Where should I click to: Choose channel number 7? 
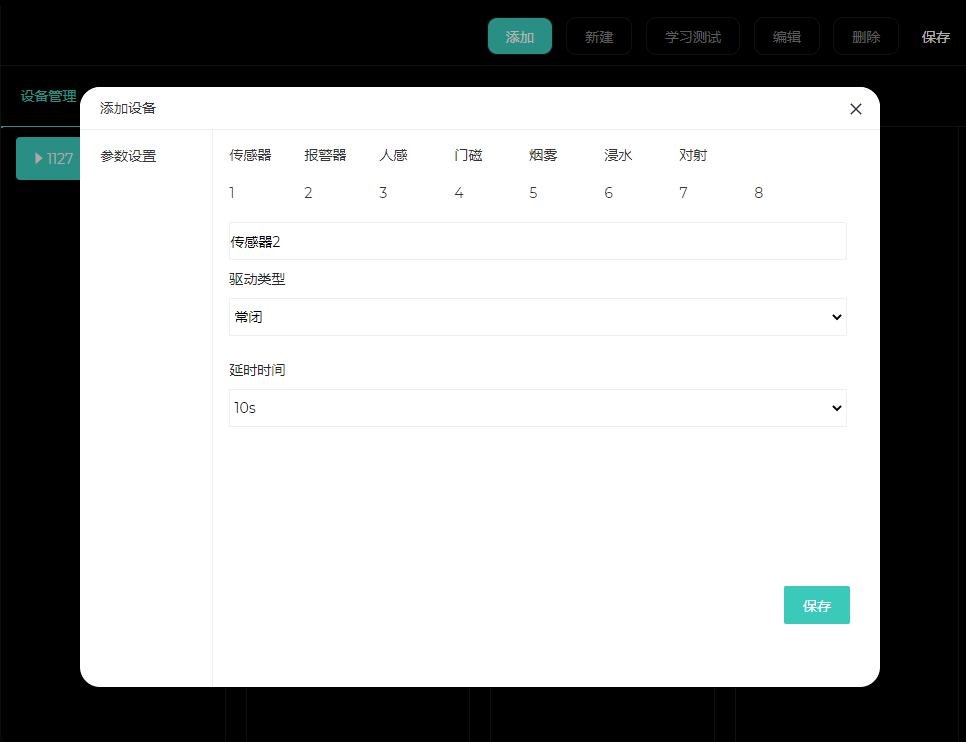coord(683,193)
